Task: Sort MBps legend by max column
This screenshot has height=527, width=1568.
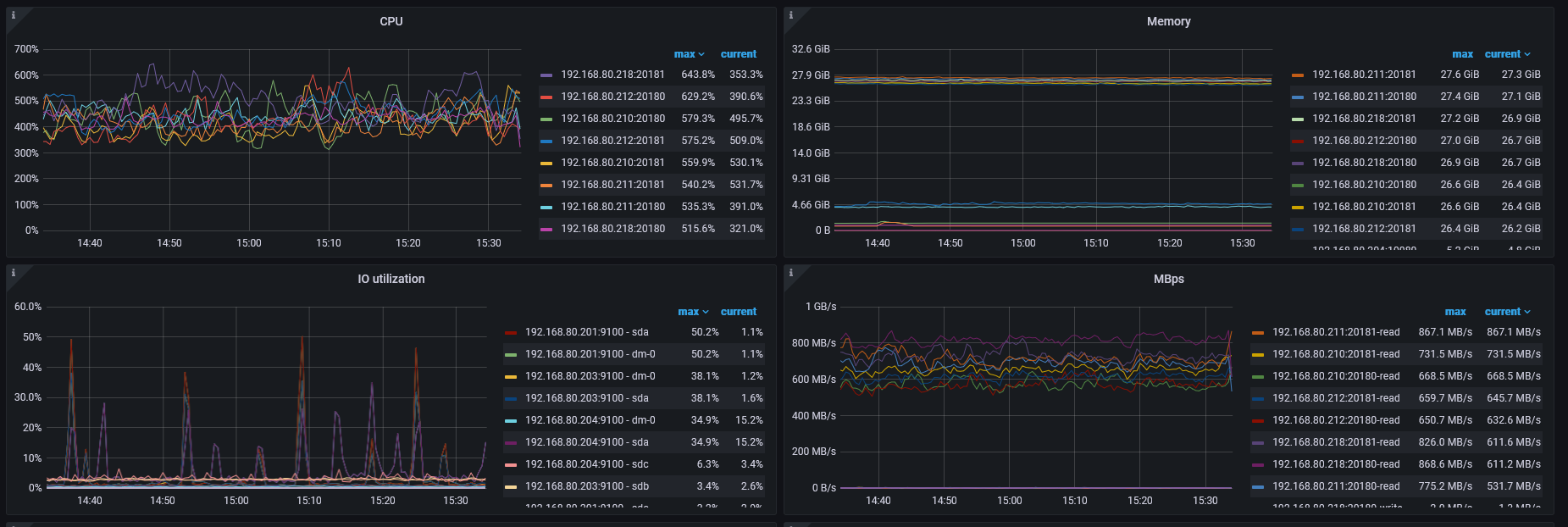Action: 1454,312
